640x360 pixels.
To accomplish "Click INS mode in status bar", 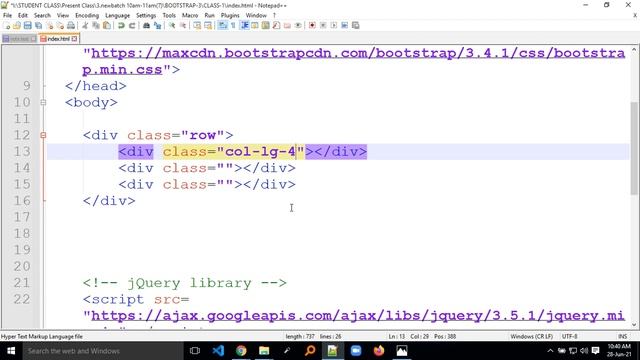I will 622,336.
